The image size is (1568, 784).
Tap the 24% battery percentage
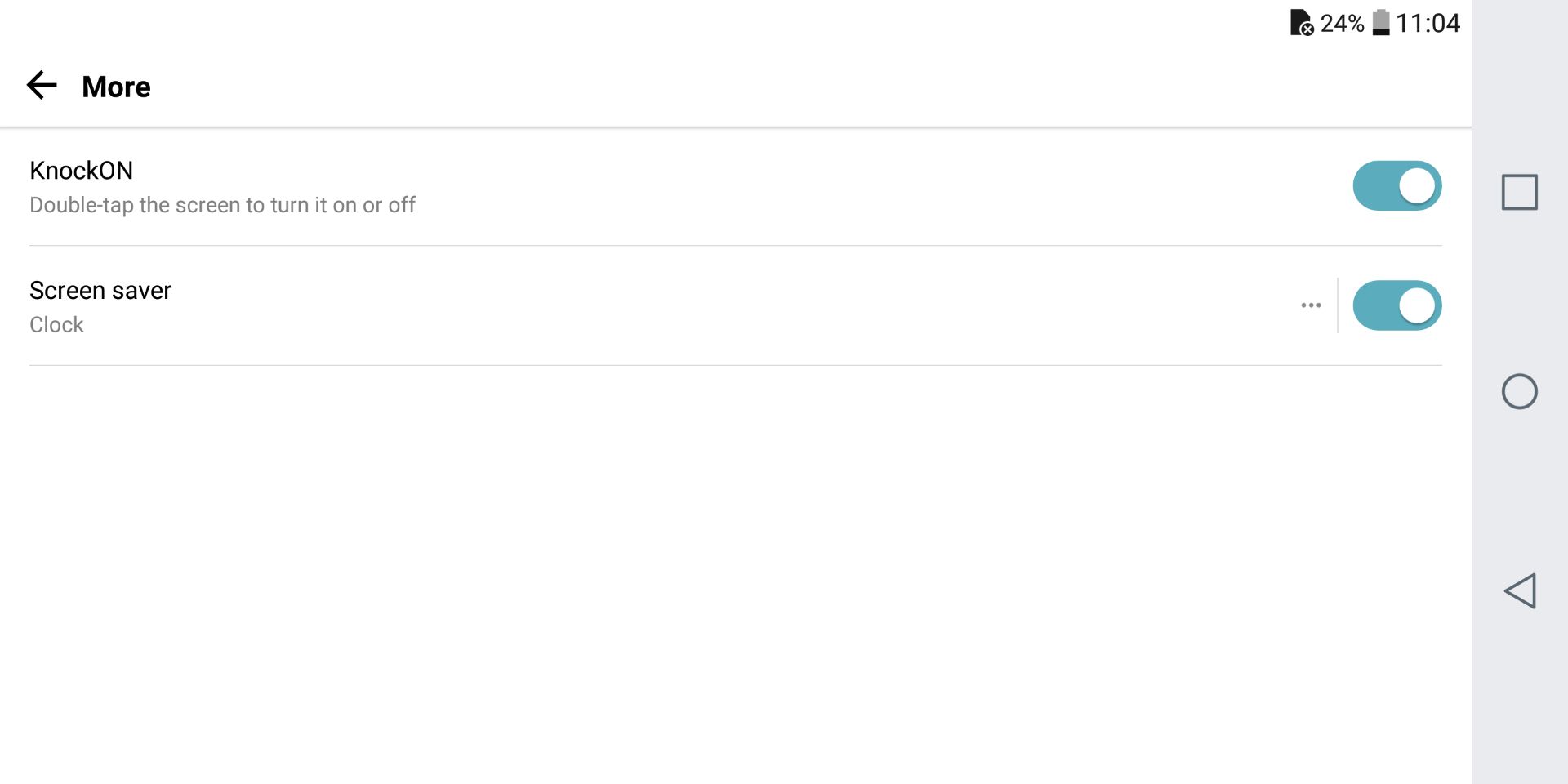[1342, 23]
